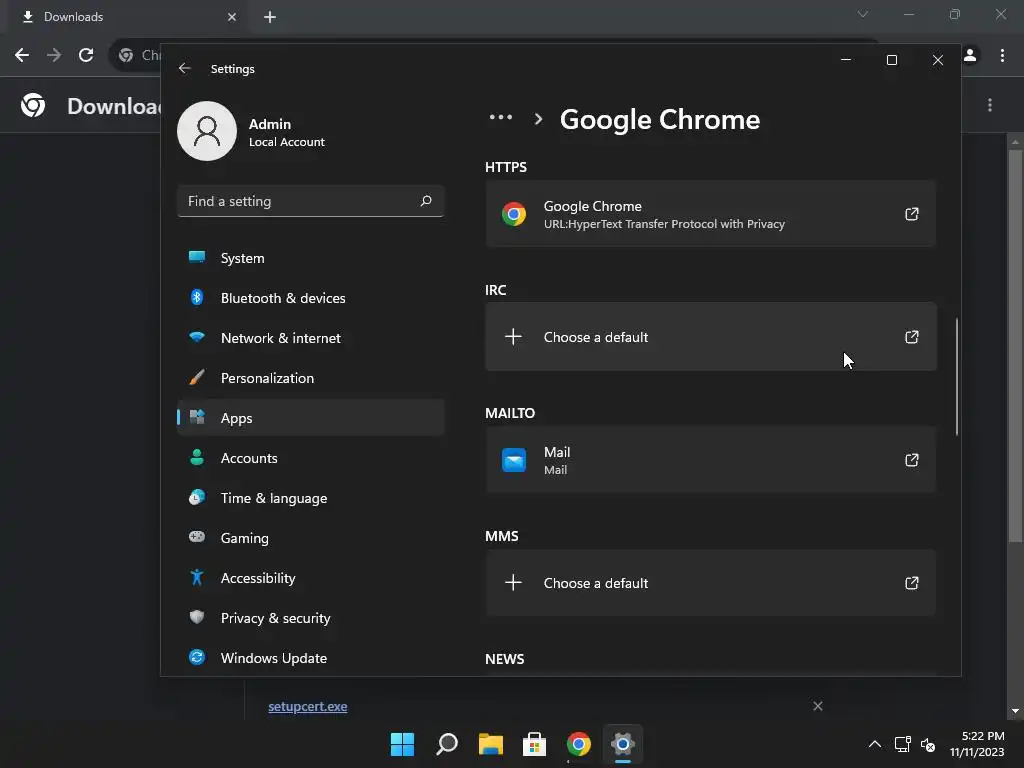Image resolution: width=1024 pixels, height=768 pixels.
Task: Click the search magnifier in Find a setting
Action: 426,201
